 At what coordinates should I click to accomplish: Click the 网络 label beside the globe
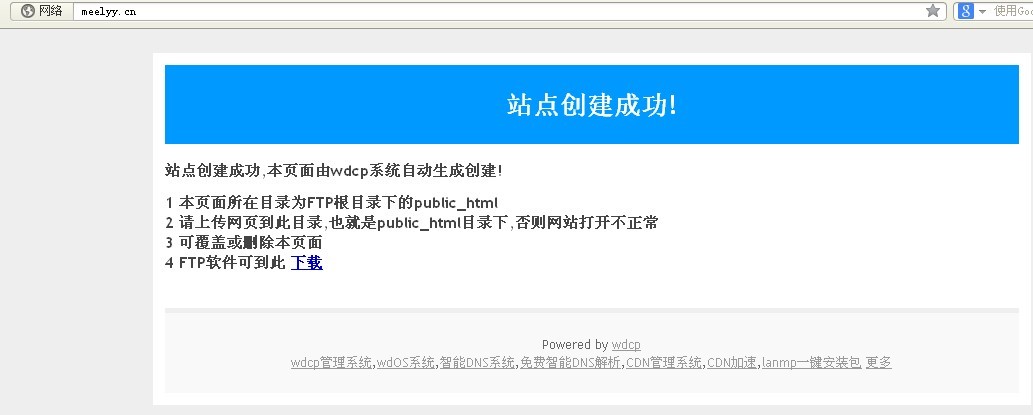pyautogui.click(x=50, y=11)
